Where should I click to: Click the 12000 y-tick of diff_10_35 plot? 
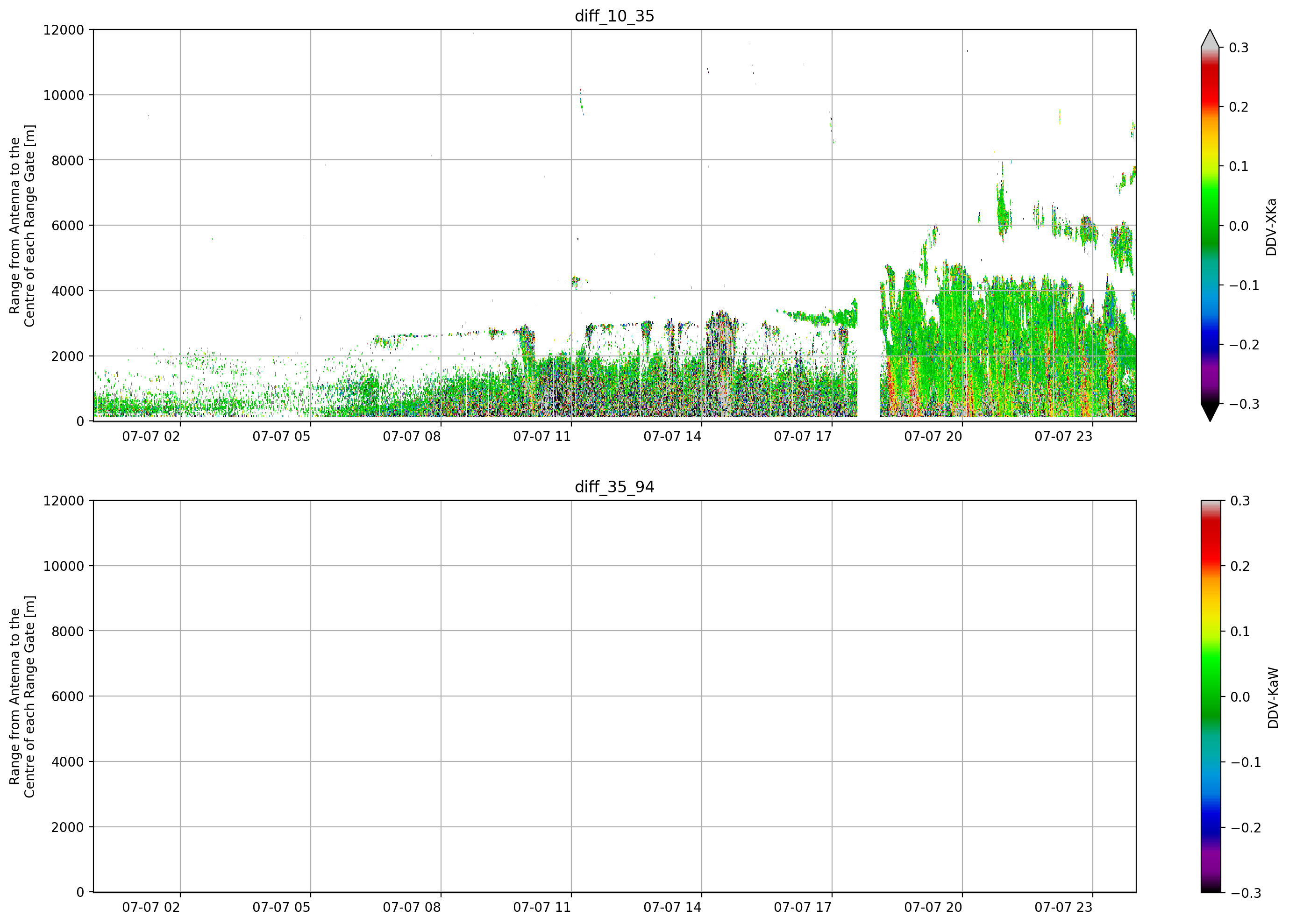click(x=64, y=30)
